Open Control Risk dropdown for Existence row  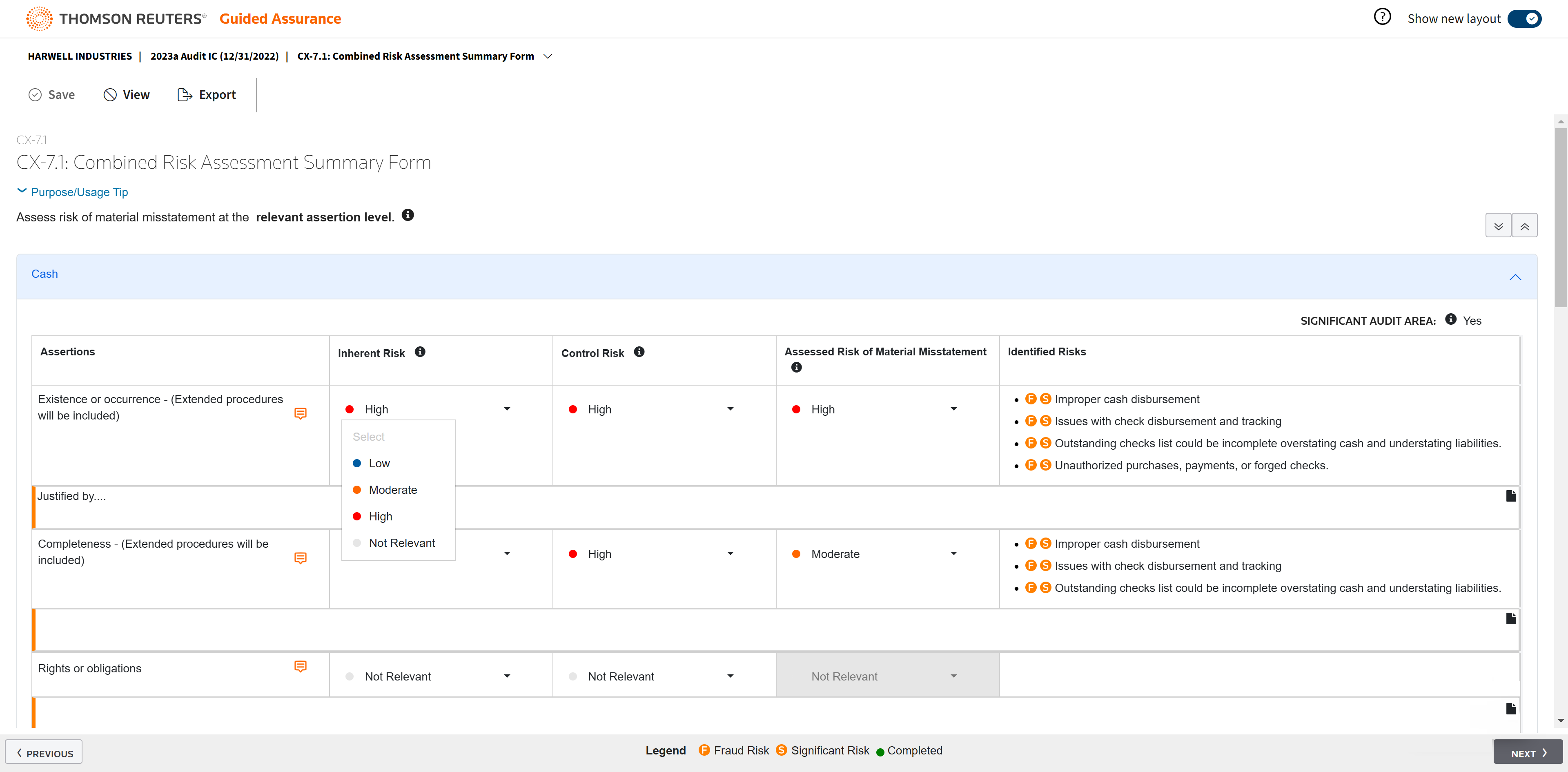coord(652,409)
